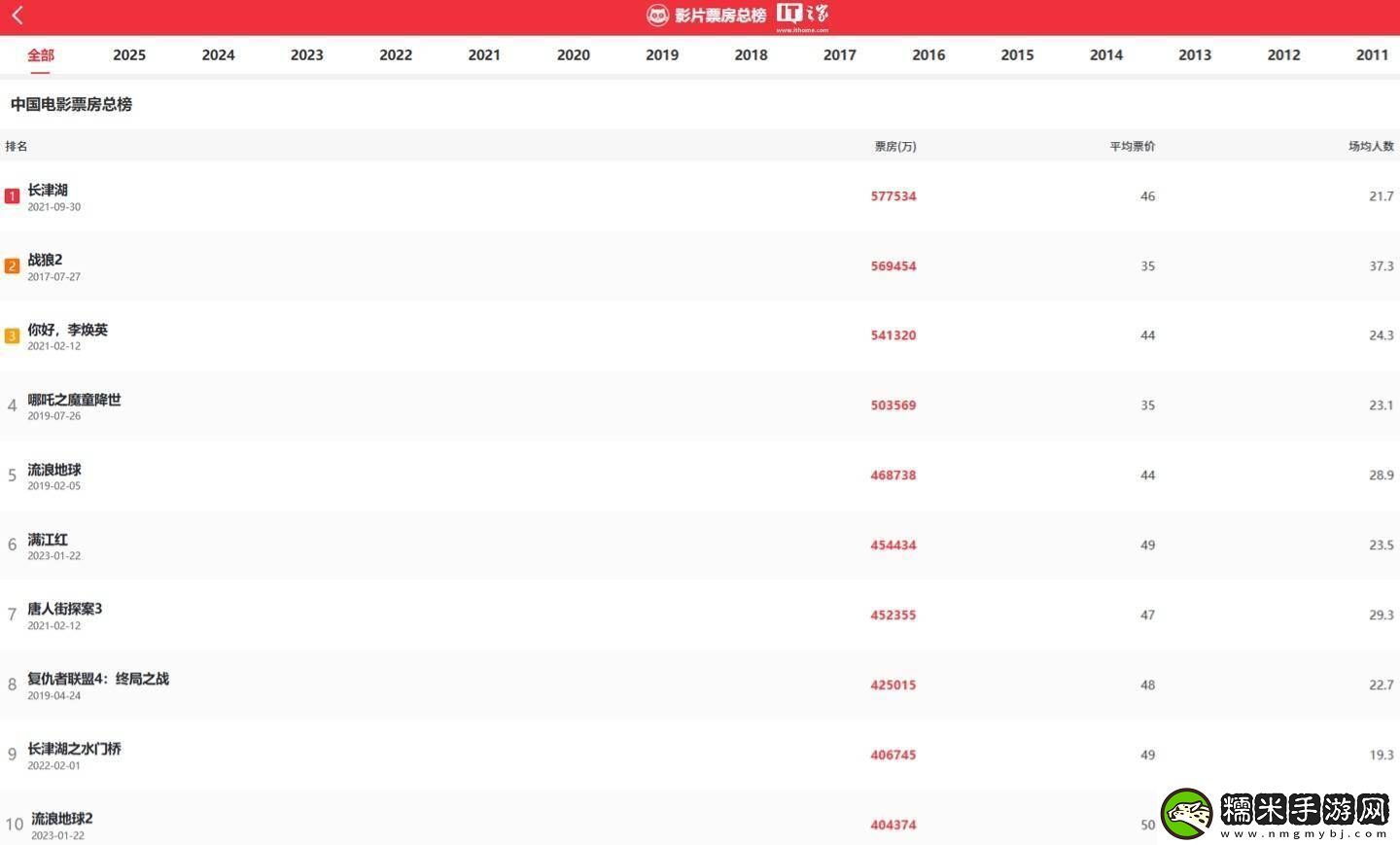Click box office value 452355

tap(893, 616)
